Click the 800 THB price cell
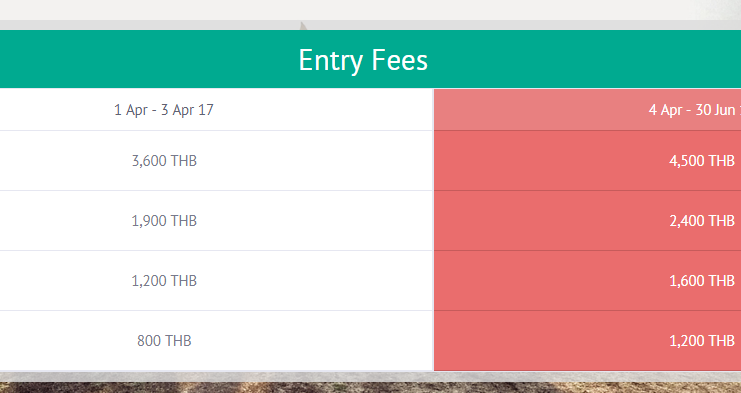This screenshot has width=741, height=393. point(164,341)
